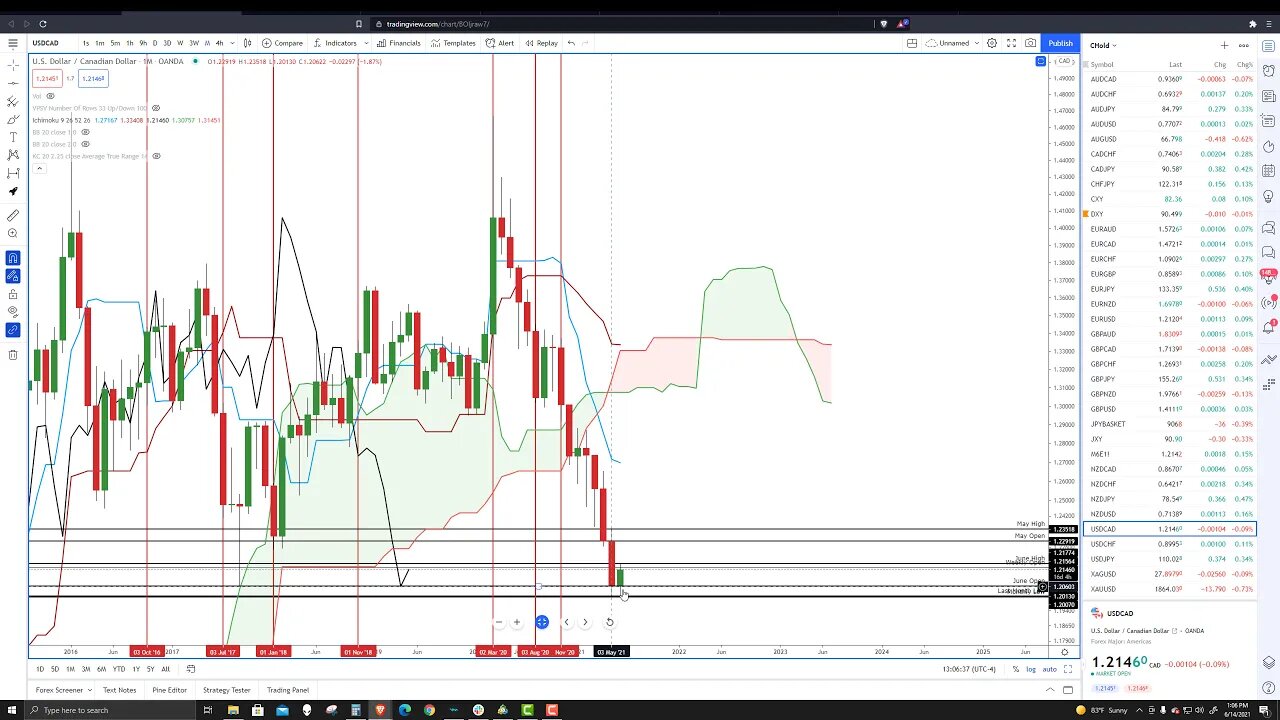Click the trash remove drawings icon
This screenshot has width=1280, height=720.
click(13, 354)
